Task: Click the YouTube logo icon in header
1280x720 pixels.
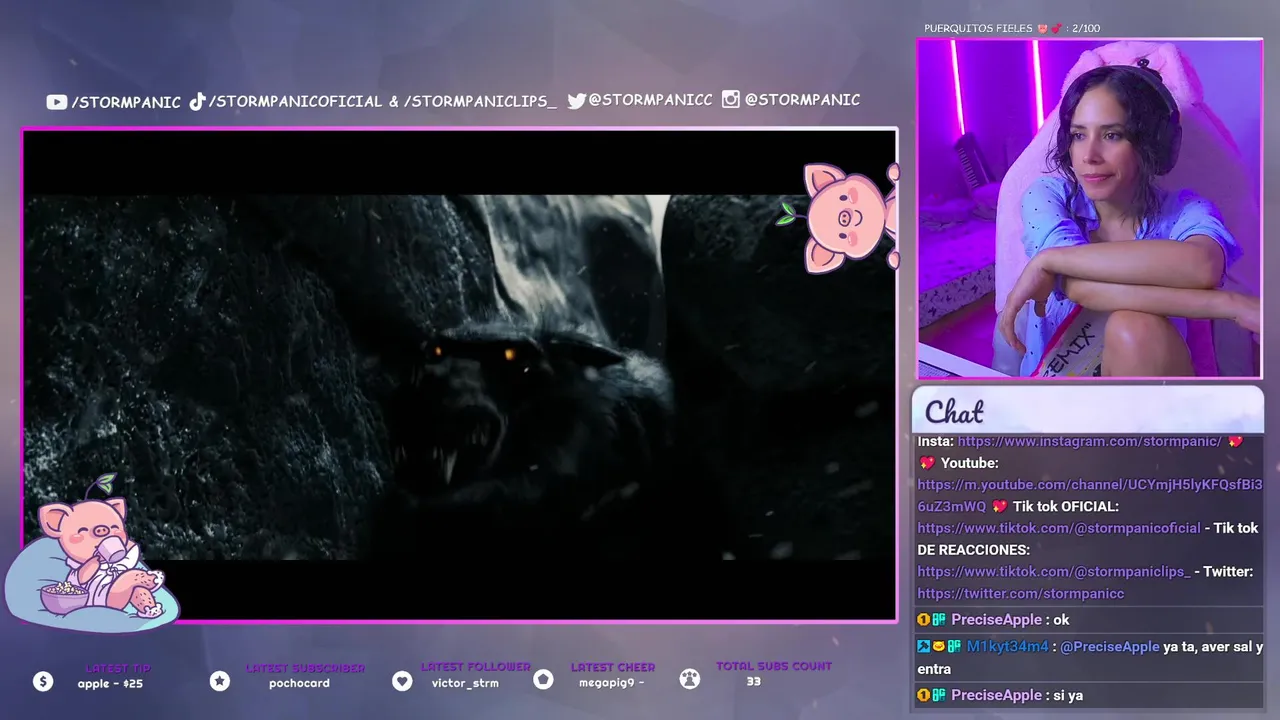Action: tap(56, 102)
